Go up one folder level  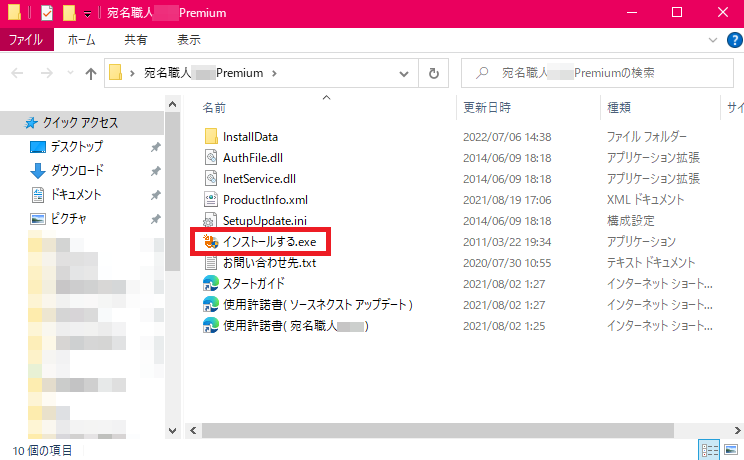pyautogui.click(x=91, y=73)
